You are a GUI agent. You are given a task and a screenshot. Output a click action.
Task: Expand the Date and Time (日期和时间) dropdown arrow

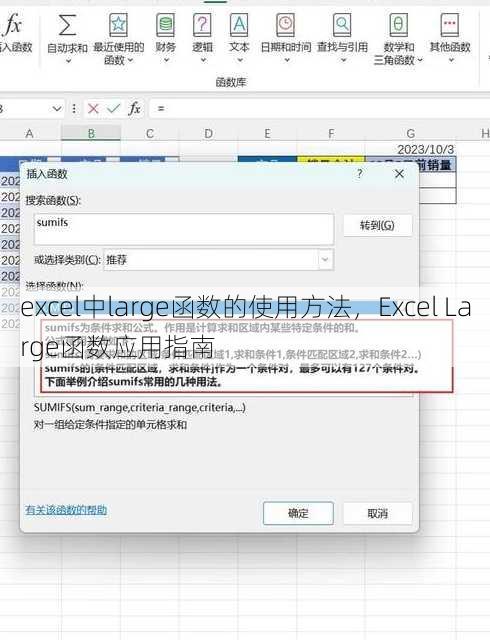point(287,60)
